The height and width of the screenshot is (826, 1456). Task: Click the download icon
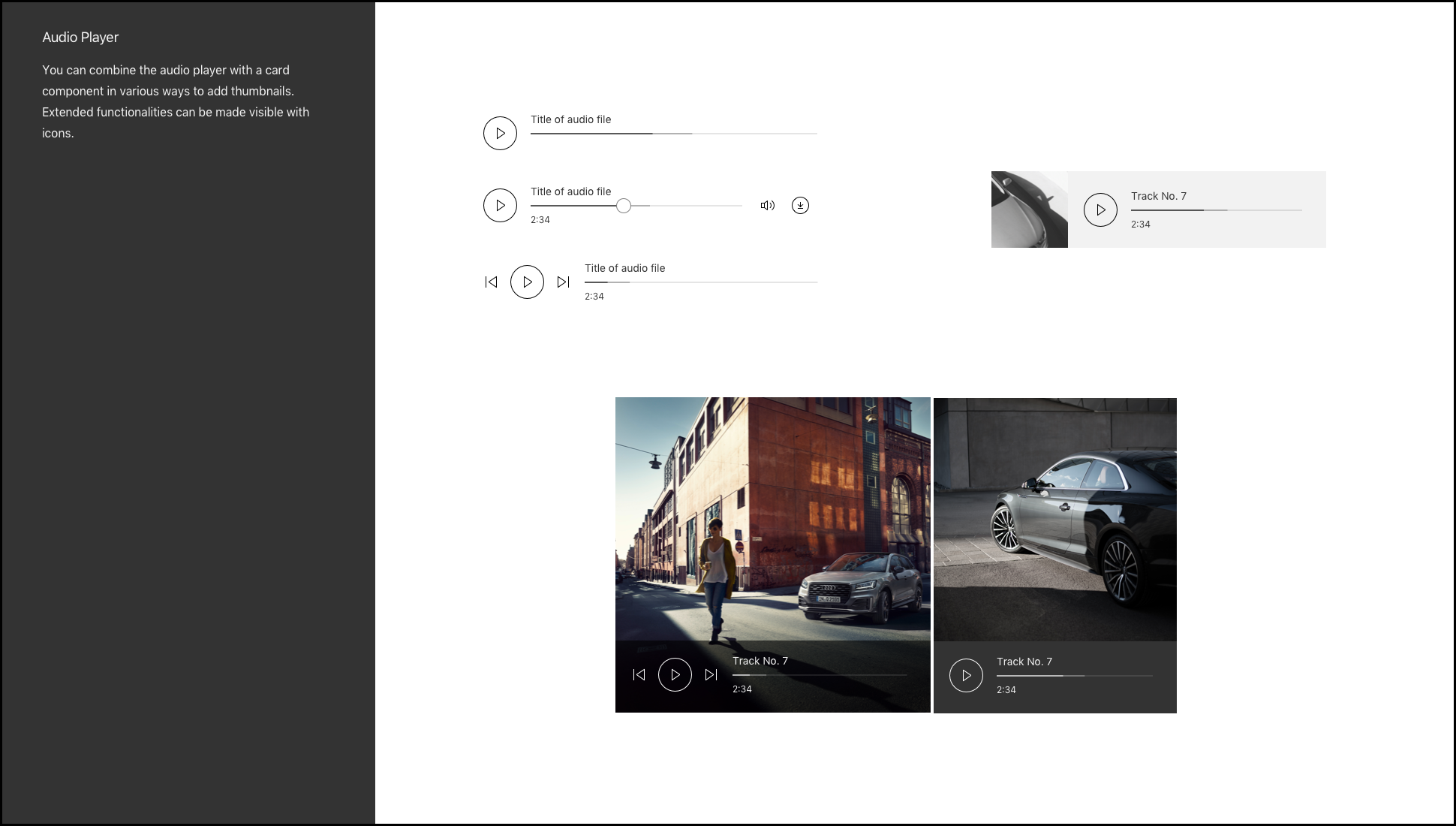pyautogui.click(x=800, y=205)
